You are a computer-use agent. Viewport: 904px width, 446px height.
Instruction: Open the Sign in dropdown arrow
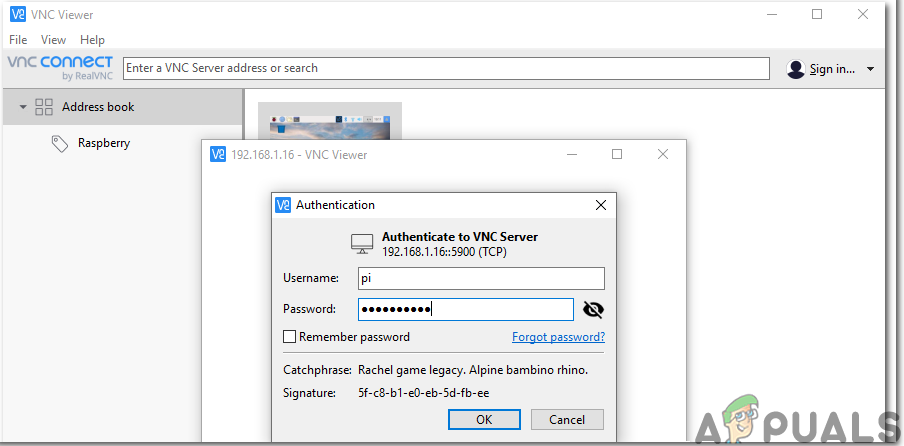coord(870,69)
